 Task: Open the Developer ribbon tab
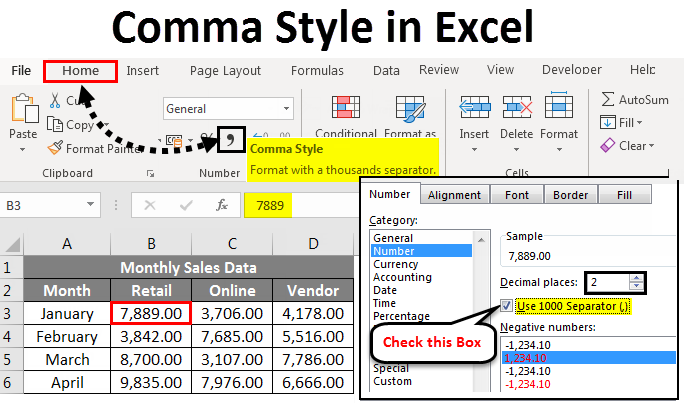tap(571, 70)
